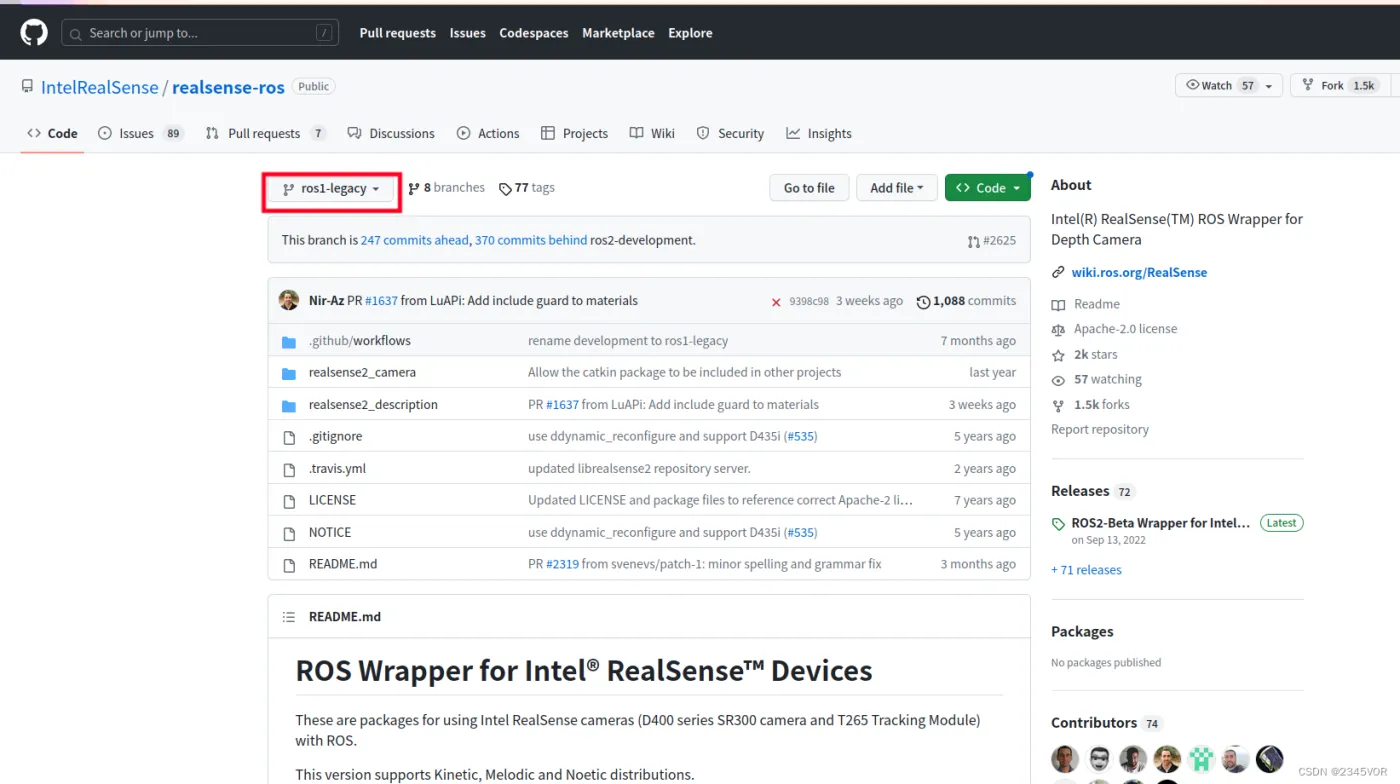Open the wiki.ros.org/RealSense link
1400x784 pixels.
(1139, 273)
